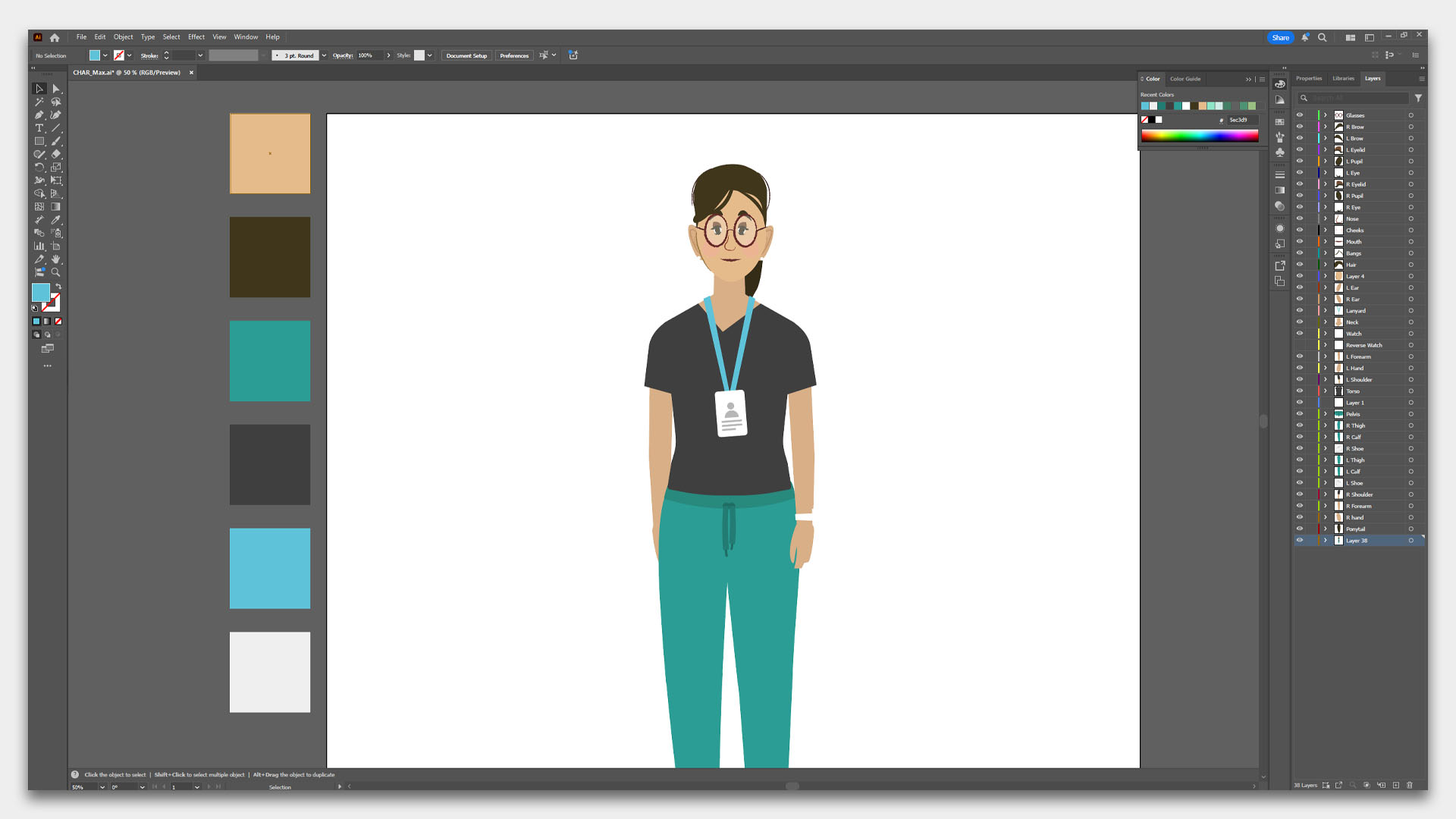This screenshot has width=1456, height=819.
Task: Toggle visibility of the Mouth layer
Action: pyautogui.click(x=1300, y=242)
